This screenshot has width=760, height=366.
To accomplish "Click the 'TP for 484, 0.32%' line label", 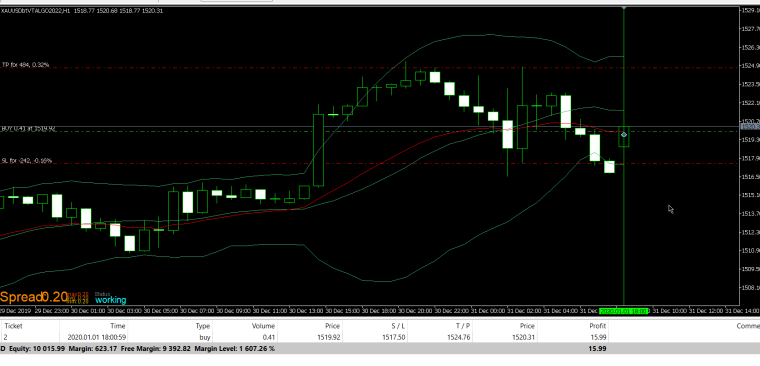I will pos(26,64).
